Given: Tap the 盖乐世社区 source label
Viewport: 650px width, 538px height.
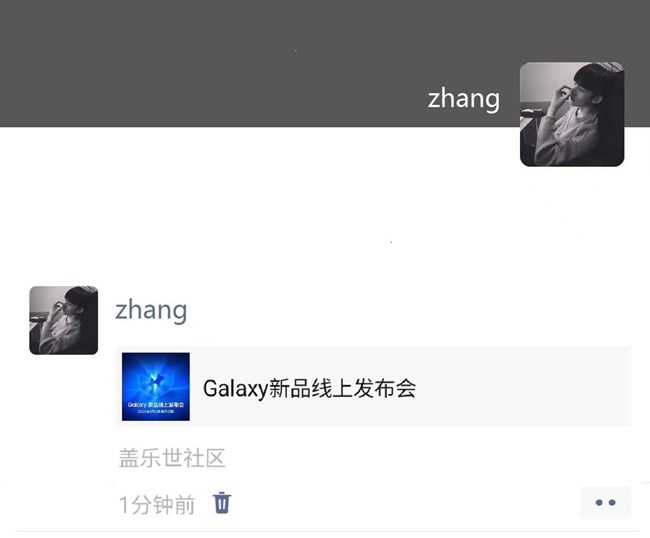Looking at the screenshot, I should (x=172, y=458).
